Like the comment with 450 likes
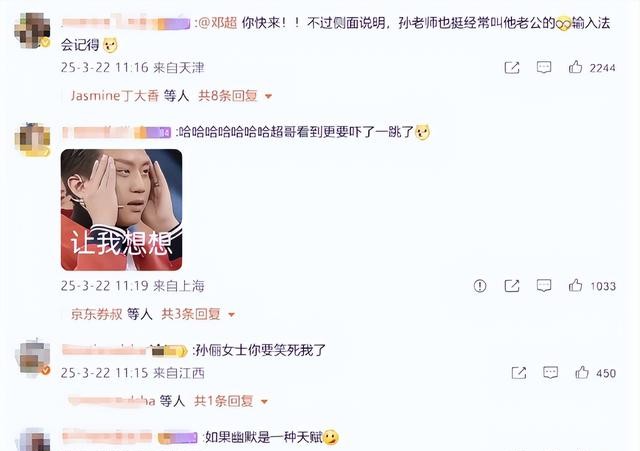The height and width of the screenshot is (451, 640). point(582,372)
